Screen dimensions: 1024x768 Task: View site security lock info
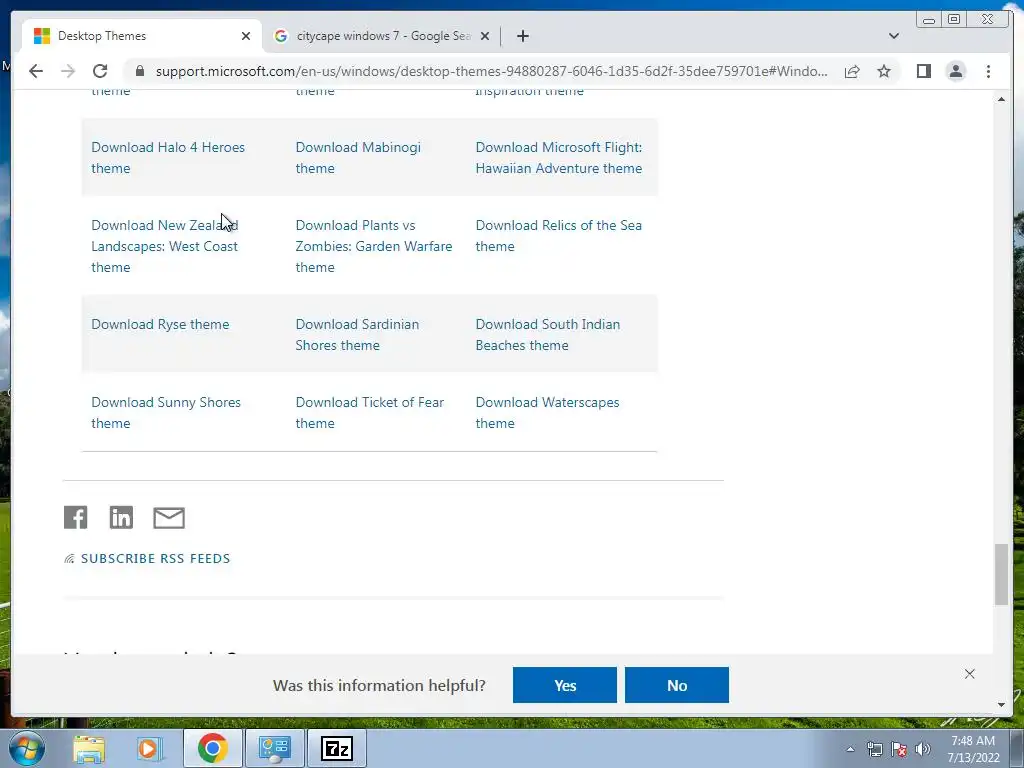coord(140,71)
